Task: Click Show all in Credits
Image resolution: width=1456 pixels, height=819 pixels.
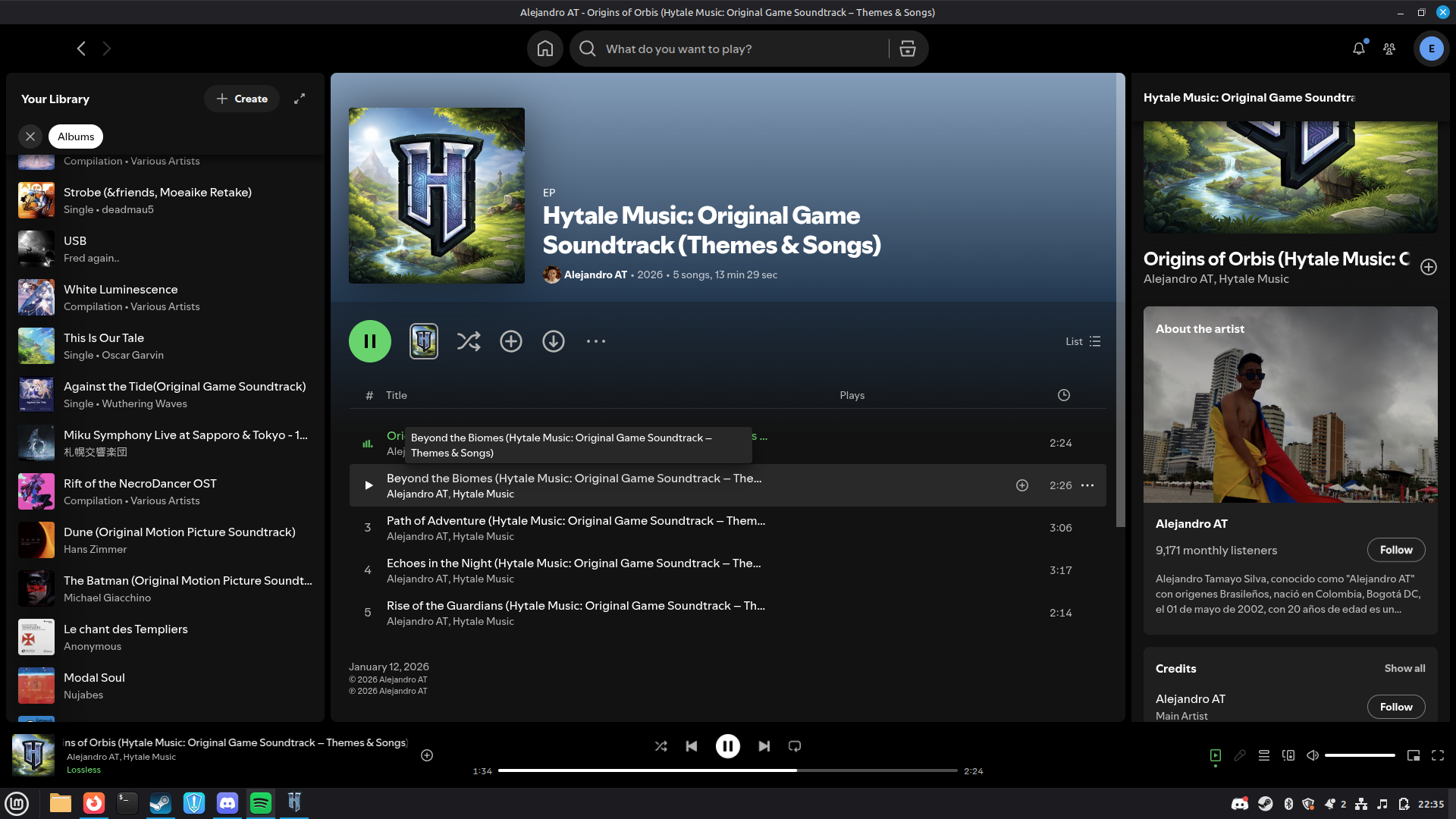Action: click(x=1404, y=668)
